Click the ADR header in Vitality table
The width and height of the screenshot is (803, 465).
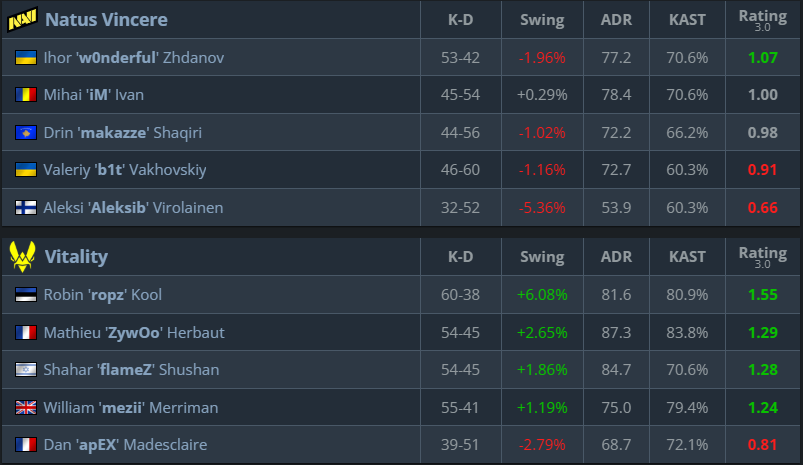point(616,257)
